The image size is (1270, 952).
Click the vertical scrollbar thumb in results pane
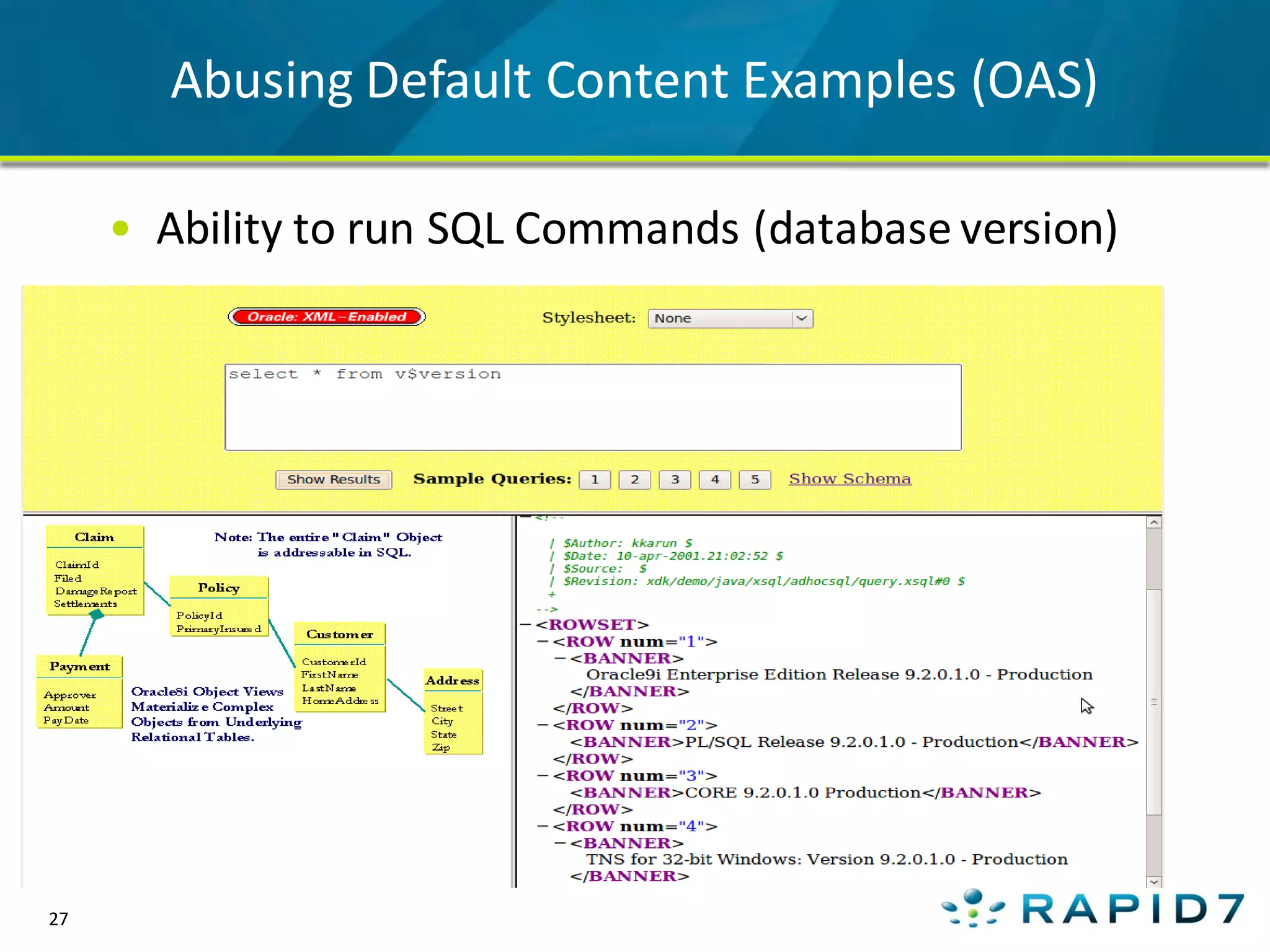point(1154,702)
